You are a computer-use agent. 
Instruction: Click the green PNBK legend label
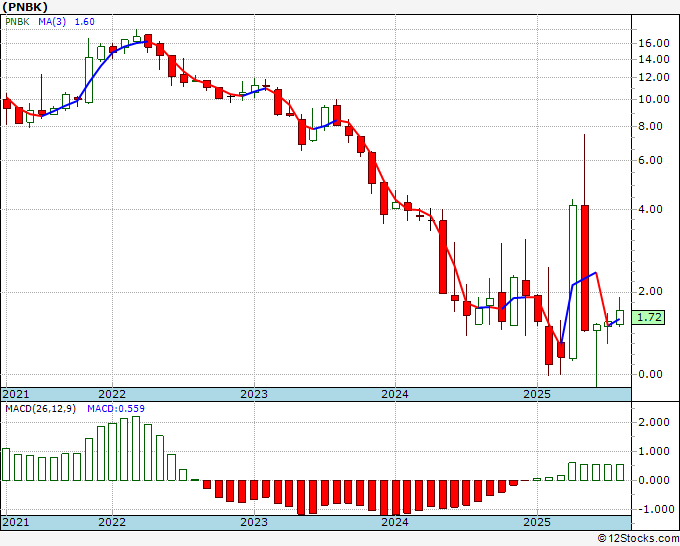click(x=17, y=22)
